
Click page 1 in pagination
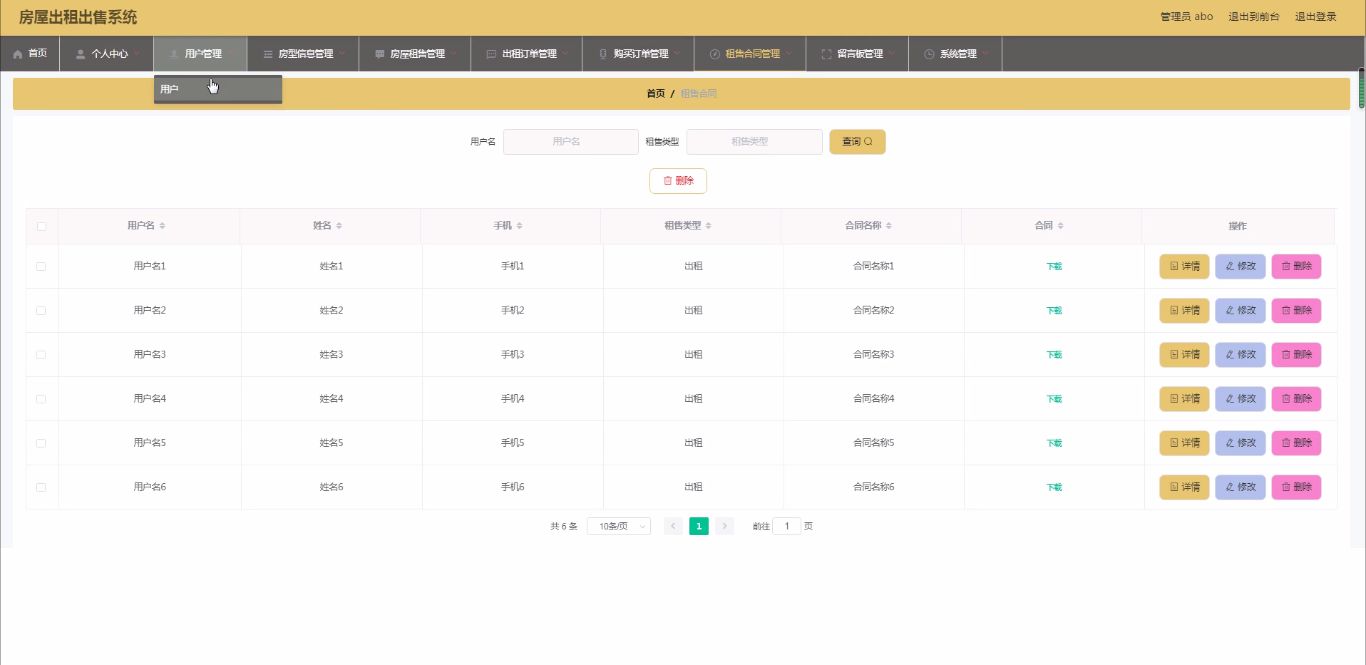(x=699, y=526)
